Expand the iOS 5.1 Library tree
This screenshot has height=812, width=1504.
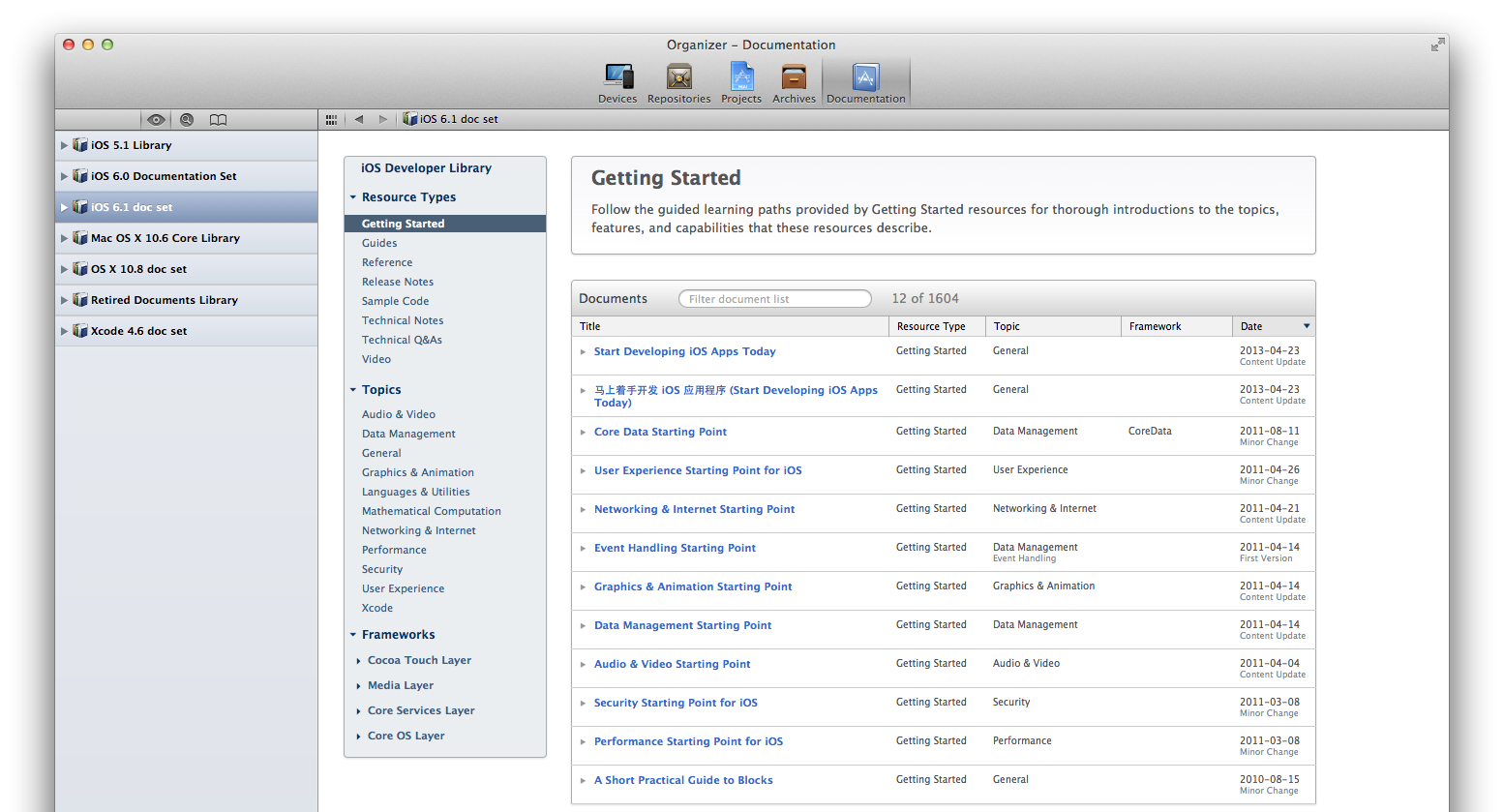[65, 145]
